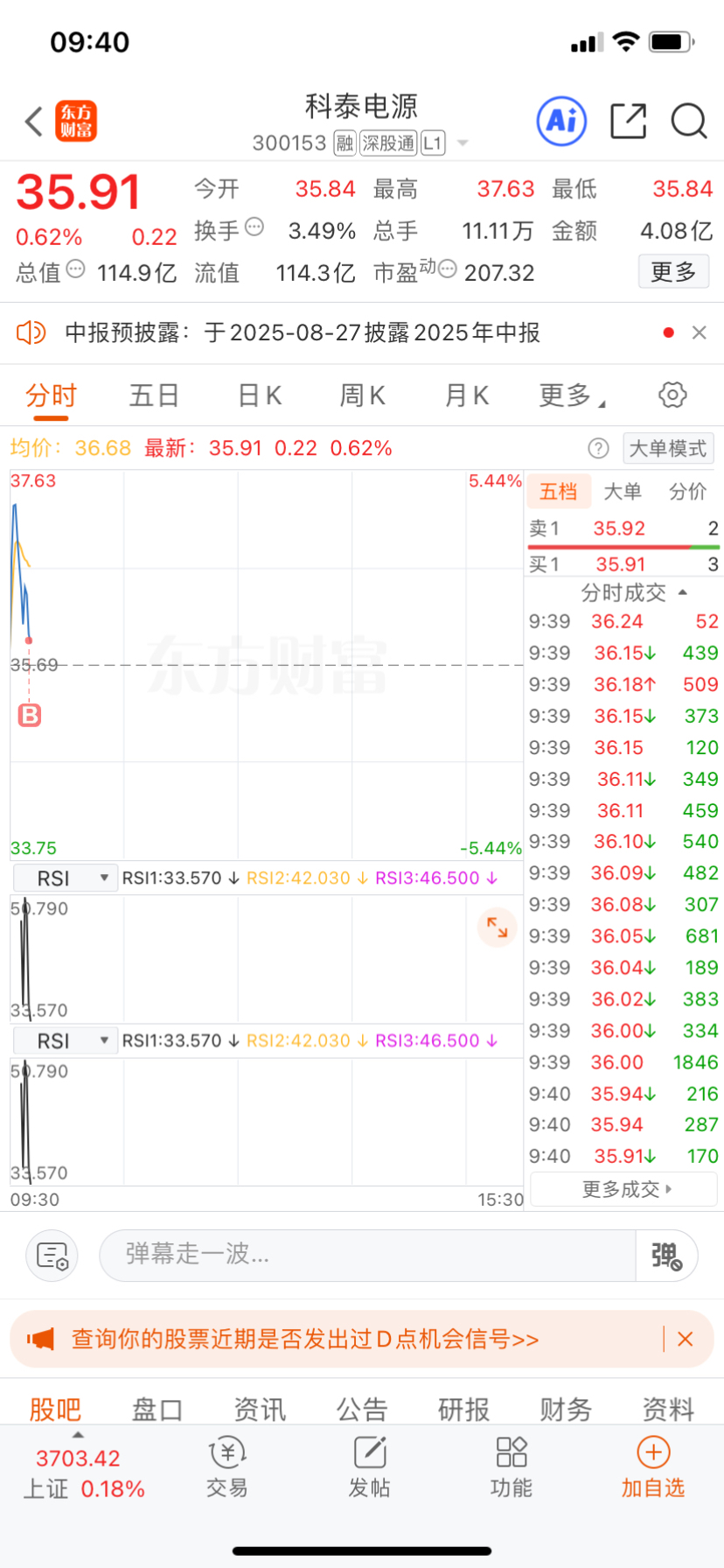The height and width of the screenshot is (1568, 724).
Task: Tap the chart help question icon
Action: point(598,449)
